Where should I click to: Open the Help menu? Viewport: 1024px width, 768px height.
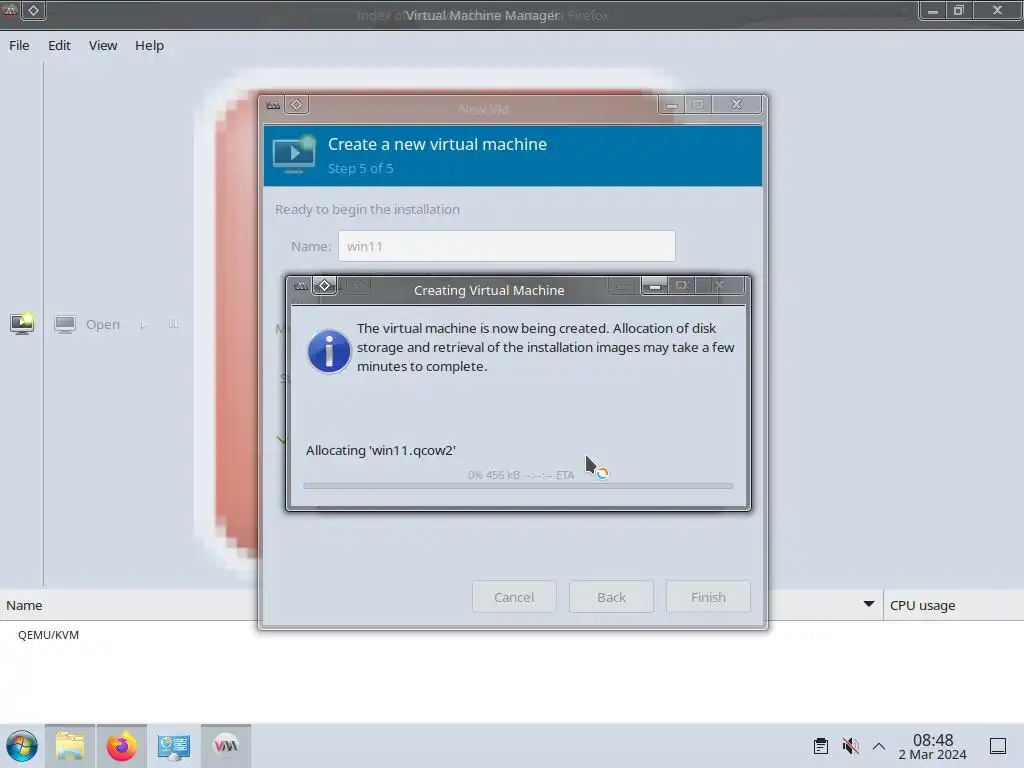[x=149, y=45]
